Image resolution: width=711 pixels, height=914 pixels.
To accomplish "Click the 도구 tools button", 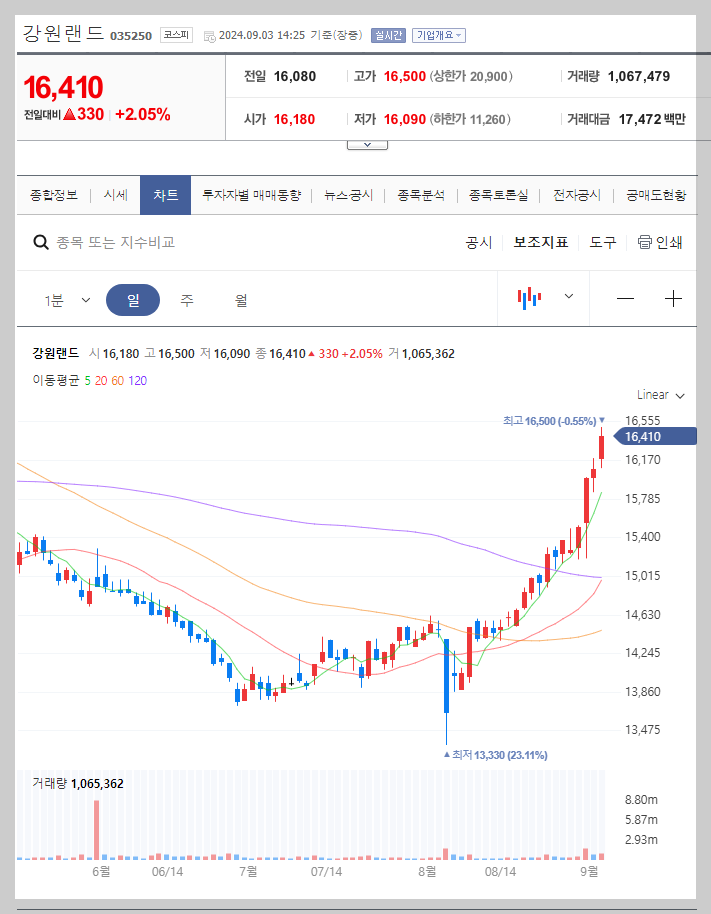I will [602, 242].
